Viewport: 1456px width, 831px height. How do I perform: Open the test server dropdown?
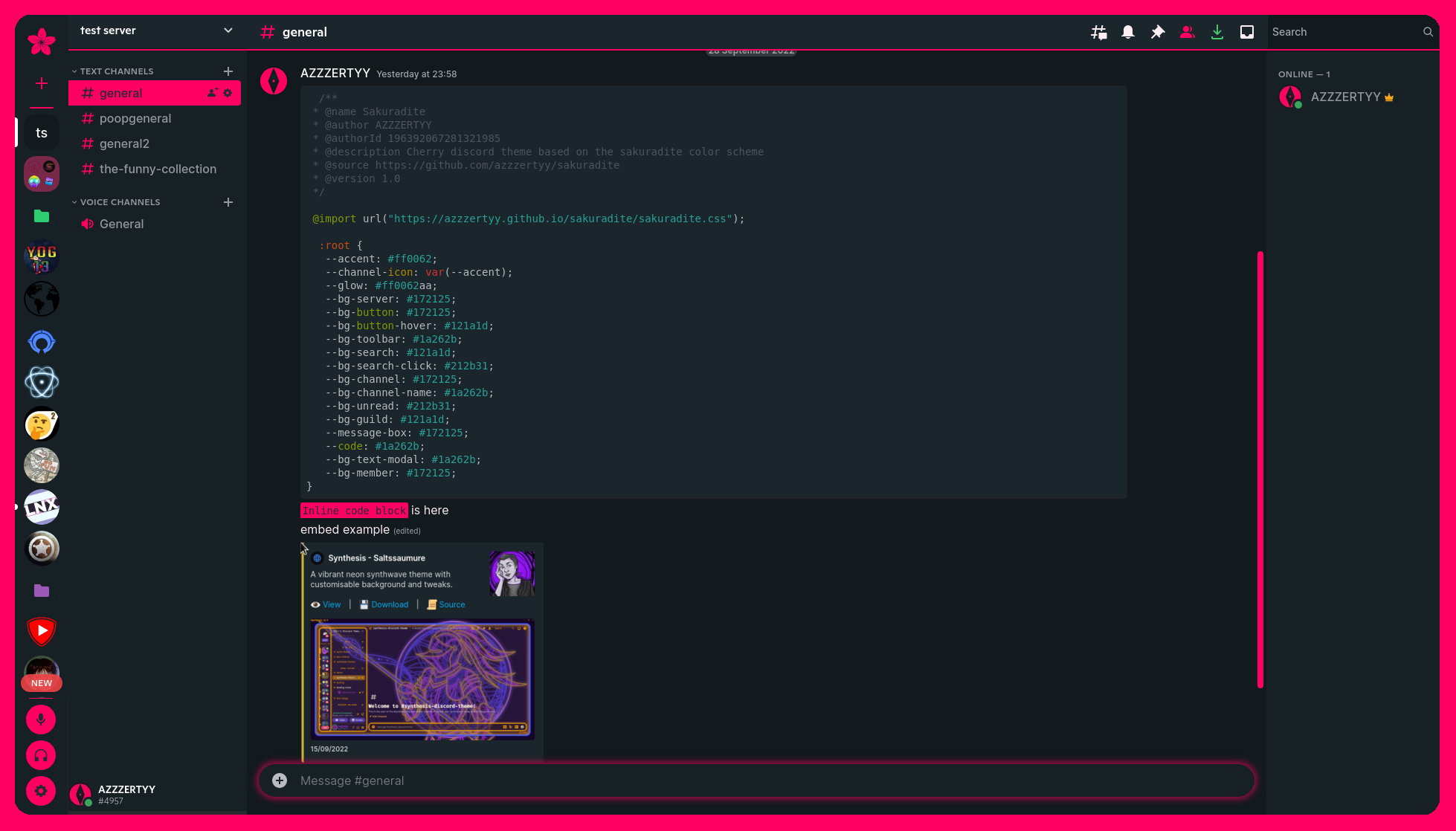tap(154, 30)
